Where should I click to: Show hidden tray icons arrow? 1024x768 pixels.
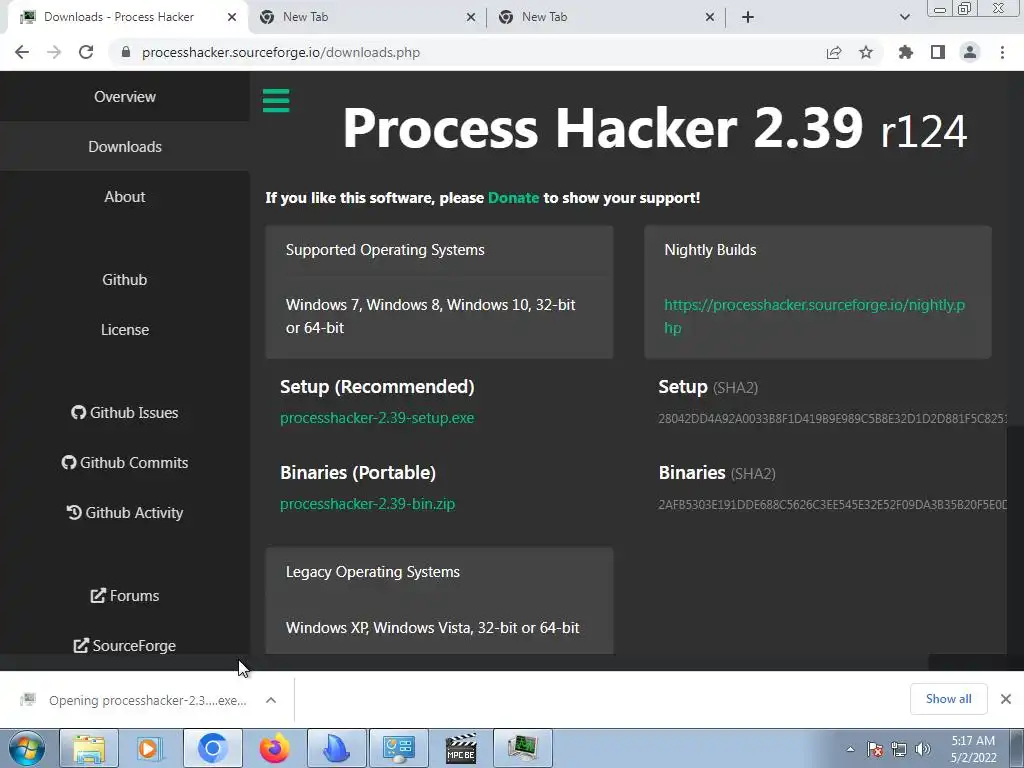click(x=850, y=749)
